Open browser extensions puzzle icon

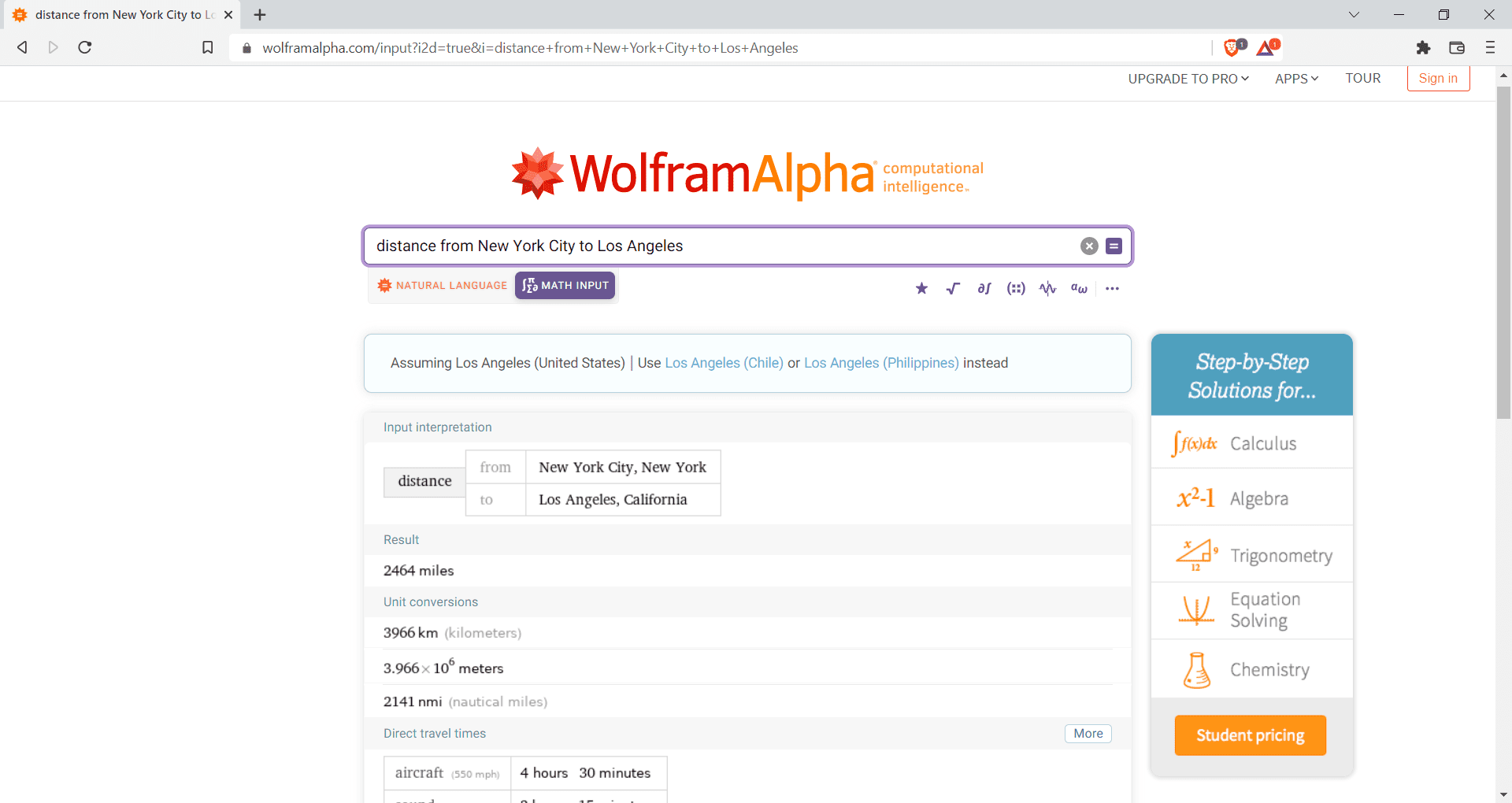(x=1423, y=47)
